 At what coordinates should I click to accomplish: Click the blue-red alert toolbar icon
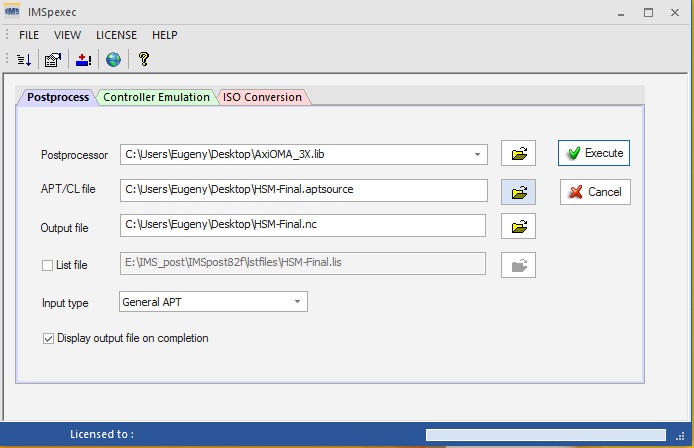[x=83, y=60]
